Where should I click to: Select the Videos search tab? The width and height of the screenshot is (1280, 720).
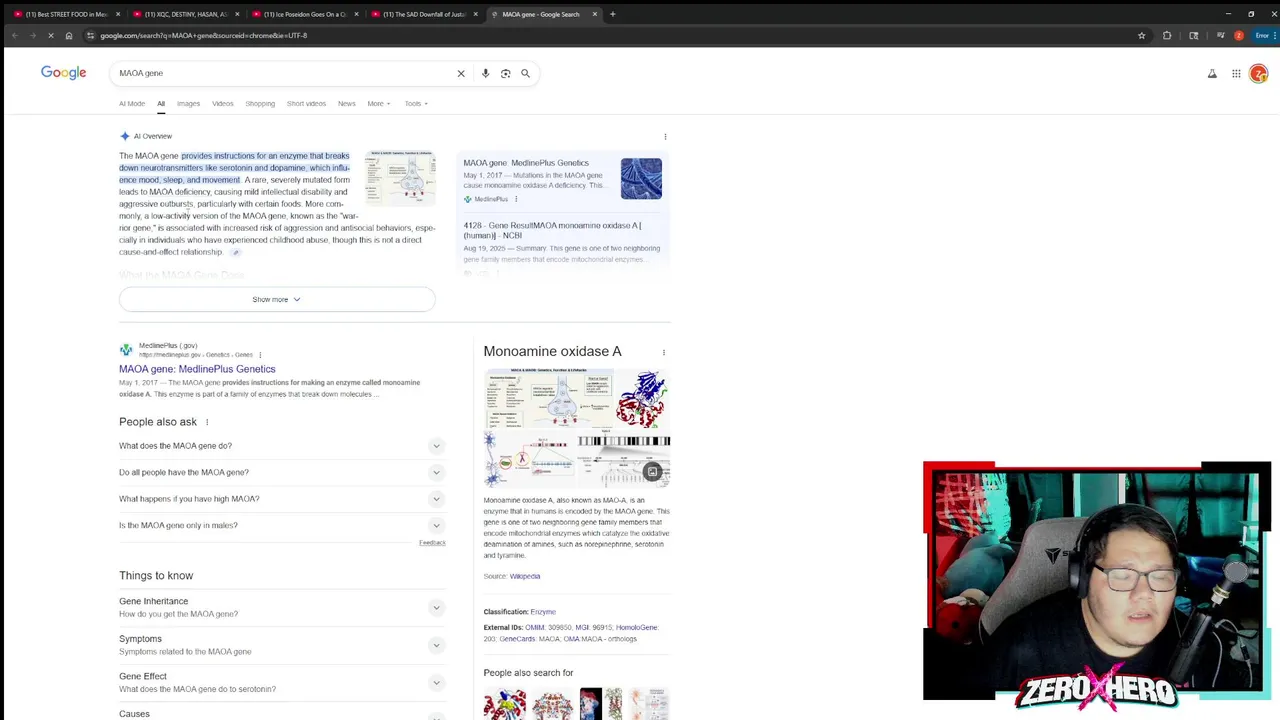pyautogui.click(x=222, y=103)
